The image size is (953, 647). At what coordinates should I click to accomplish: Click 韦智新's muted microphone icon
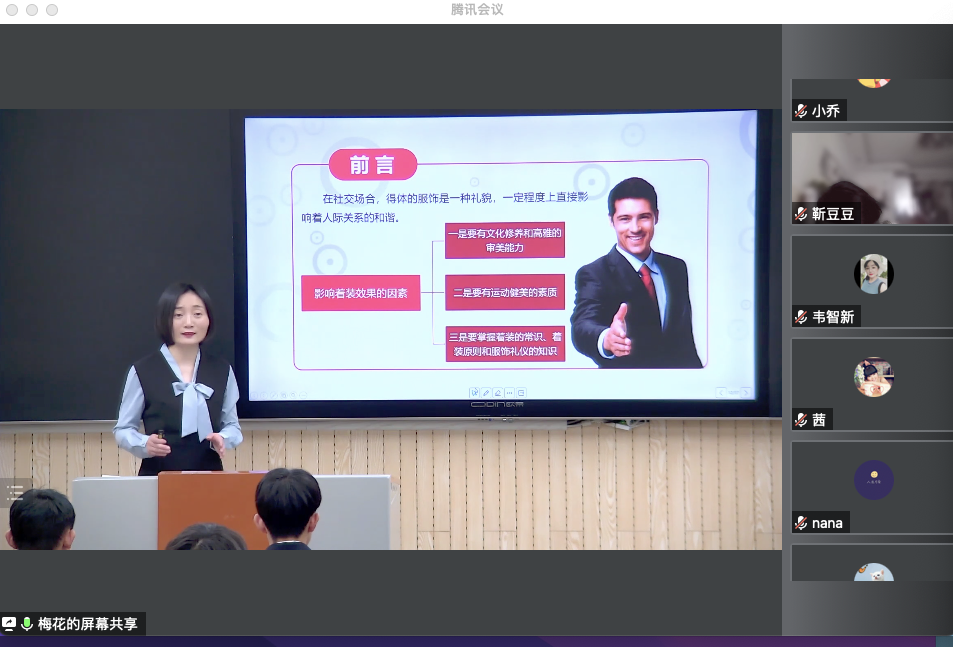[801, 317]
